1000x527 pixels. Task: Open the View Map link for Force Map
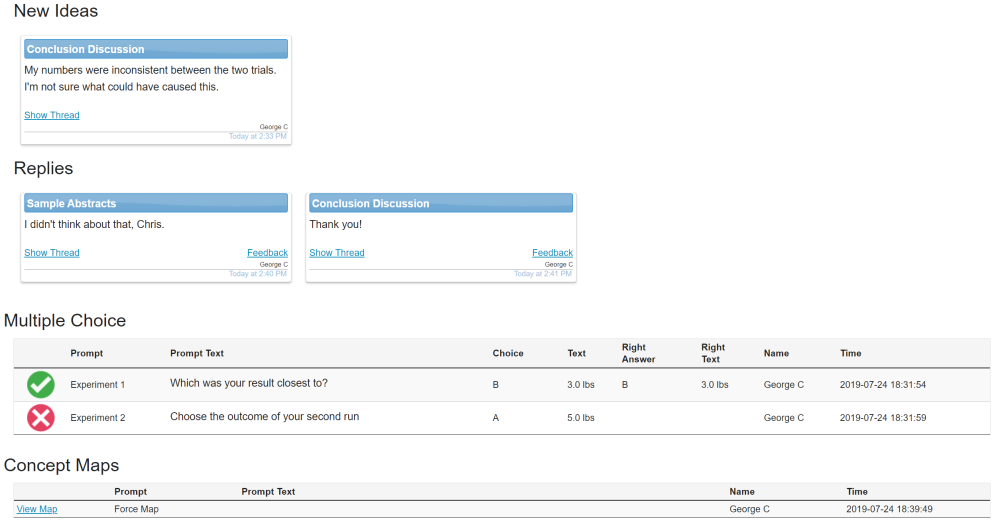[37, 509]
